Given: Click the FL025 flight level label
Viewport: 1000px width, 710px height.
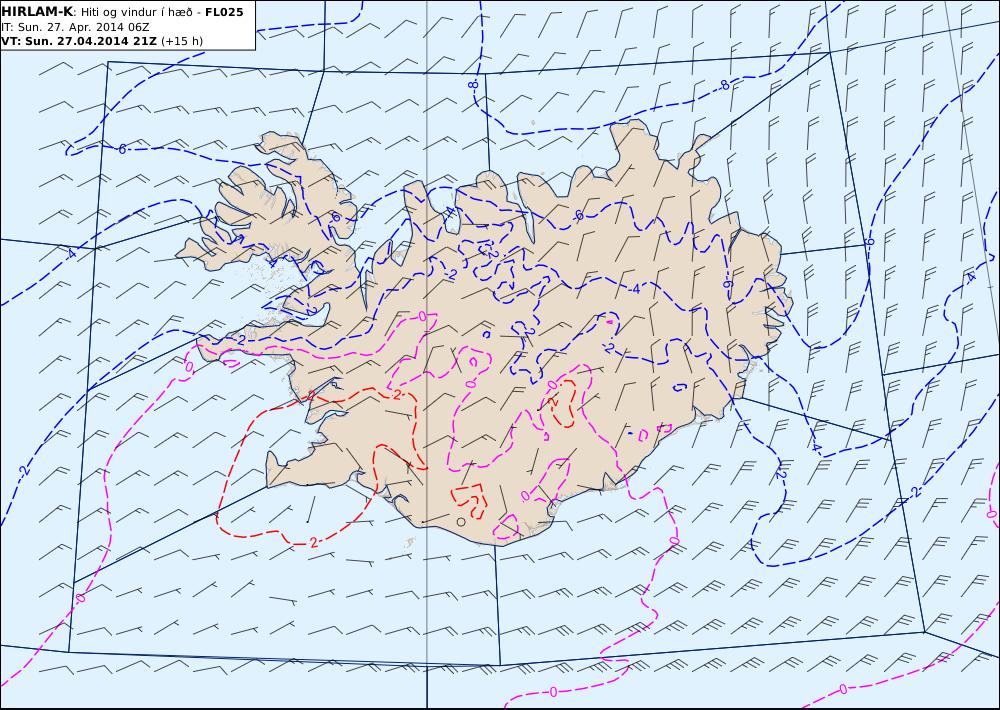Looking at the screenshot, I should point(224,12).
